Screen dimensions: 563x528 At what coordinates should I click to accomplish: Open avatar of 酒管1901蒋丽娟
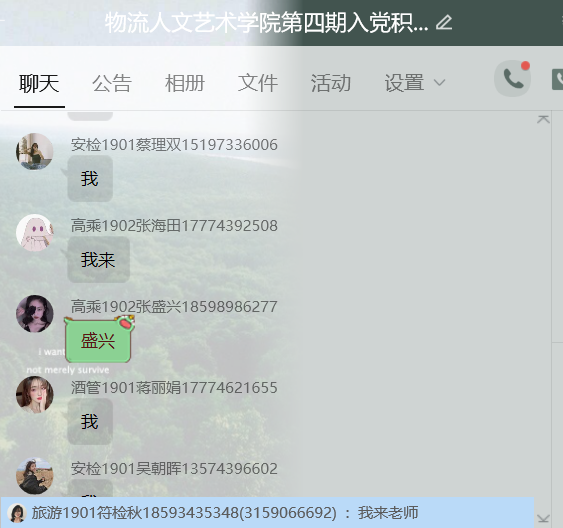(34, 395)
